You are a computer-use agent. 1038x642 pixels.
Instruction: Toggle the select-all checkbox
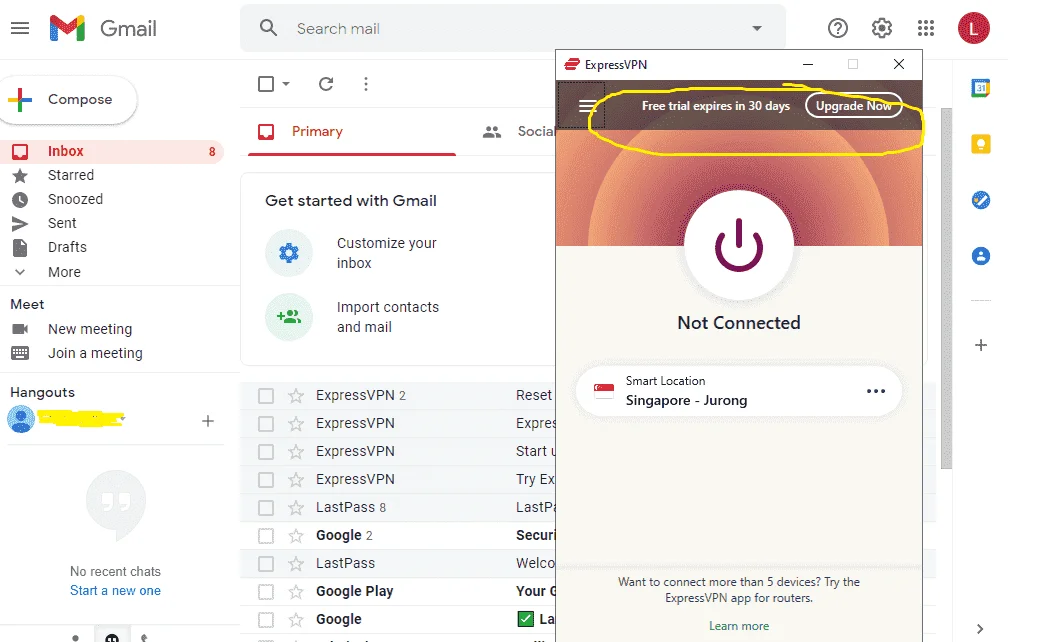click(x=266, y=84)
